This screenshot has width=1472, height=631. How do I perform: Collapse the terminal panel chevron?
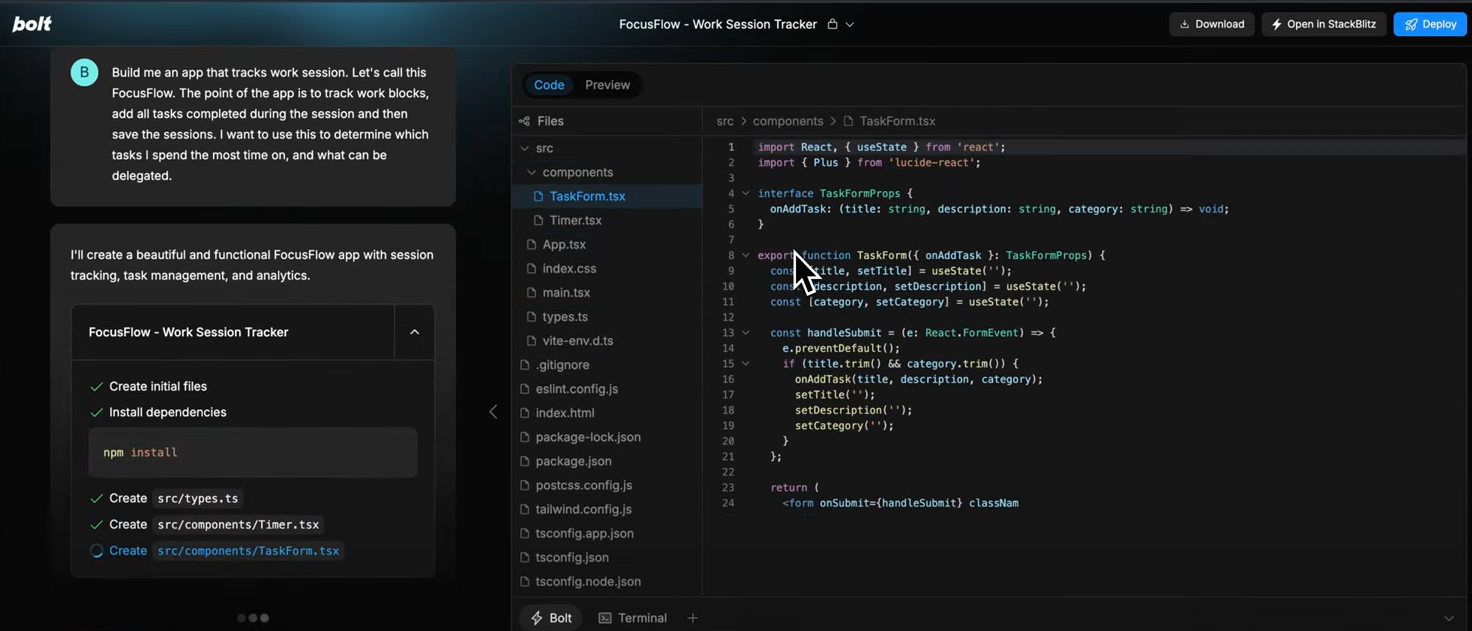click(x=1449, y=619)
